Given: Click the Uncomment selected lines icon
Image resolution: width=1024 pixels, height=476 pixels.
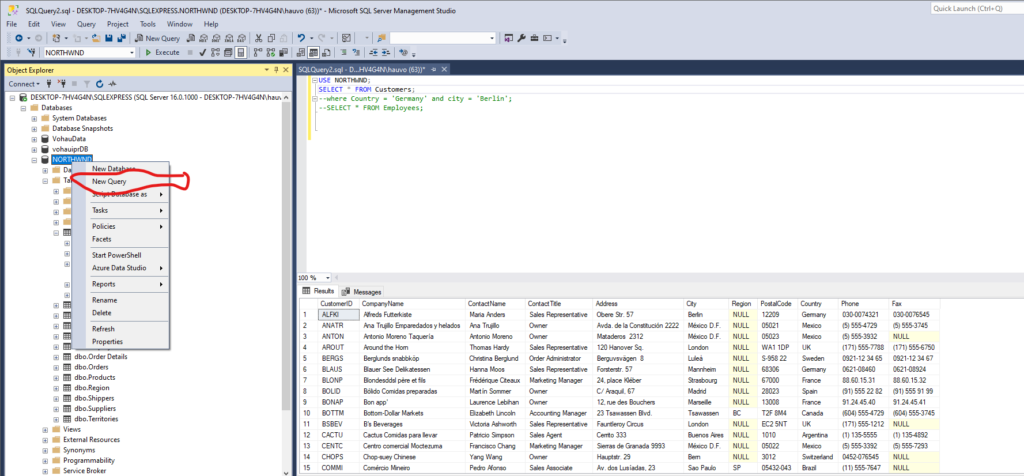Looking at the screenshot, I should tap(355, 52).
